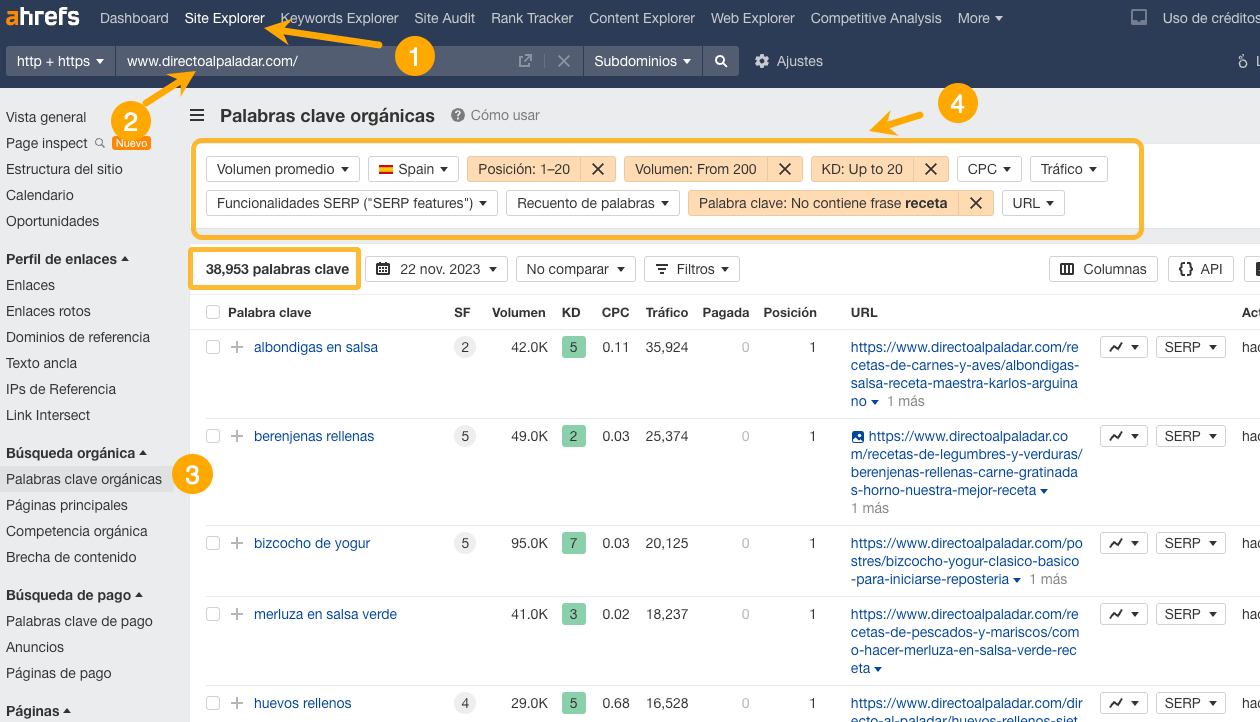The height and width of the screenshot is (722, 1260).
Task: Check the bizcocho de yogur row checkbox
Action: [213, 542]
